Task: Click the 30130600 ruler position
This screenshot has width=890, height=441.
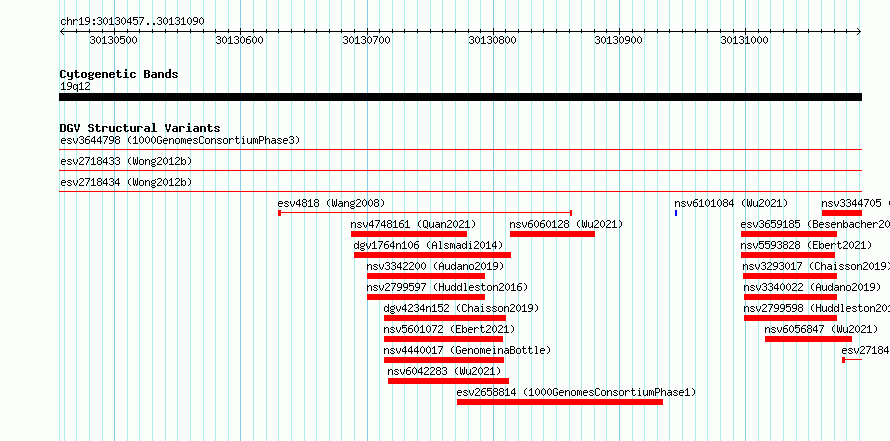Action: point(240,40)
